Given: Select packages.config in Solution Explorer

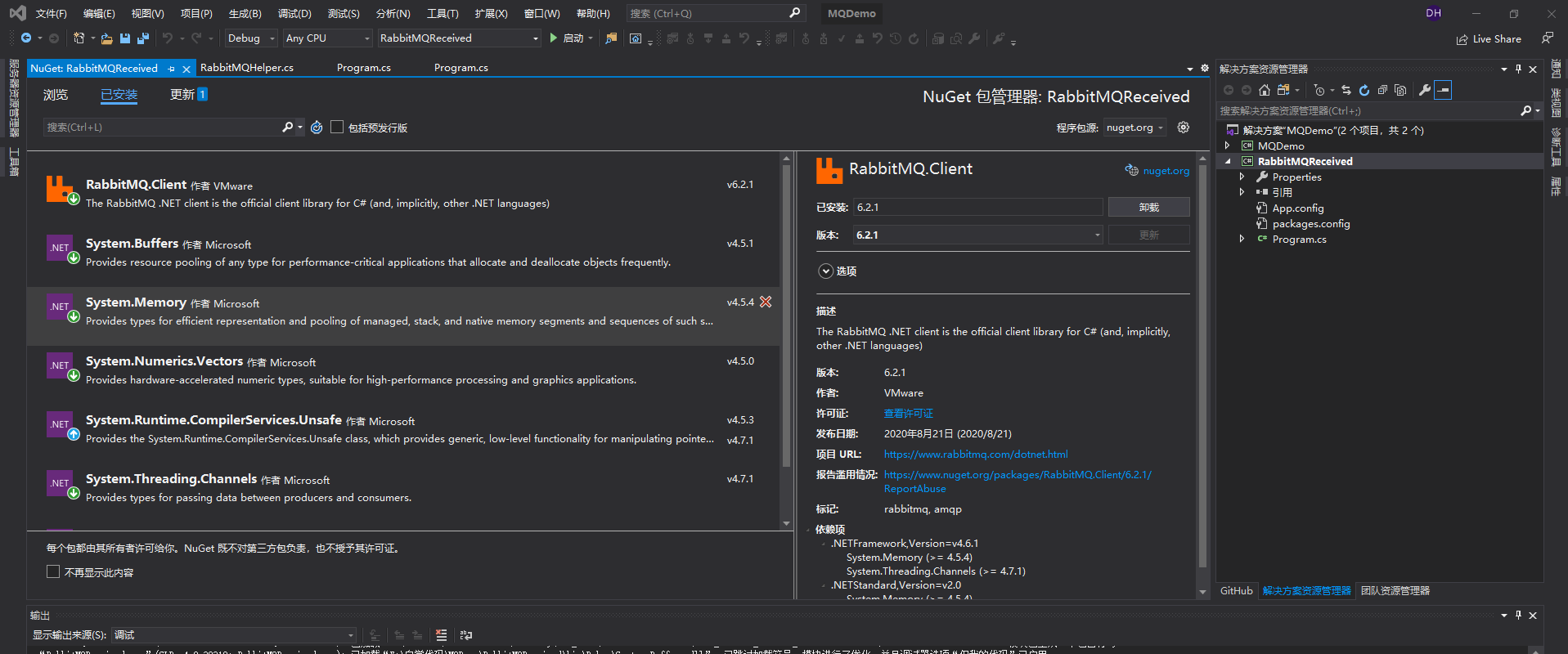Looking at the screenshot, I should point(1310,224).
